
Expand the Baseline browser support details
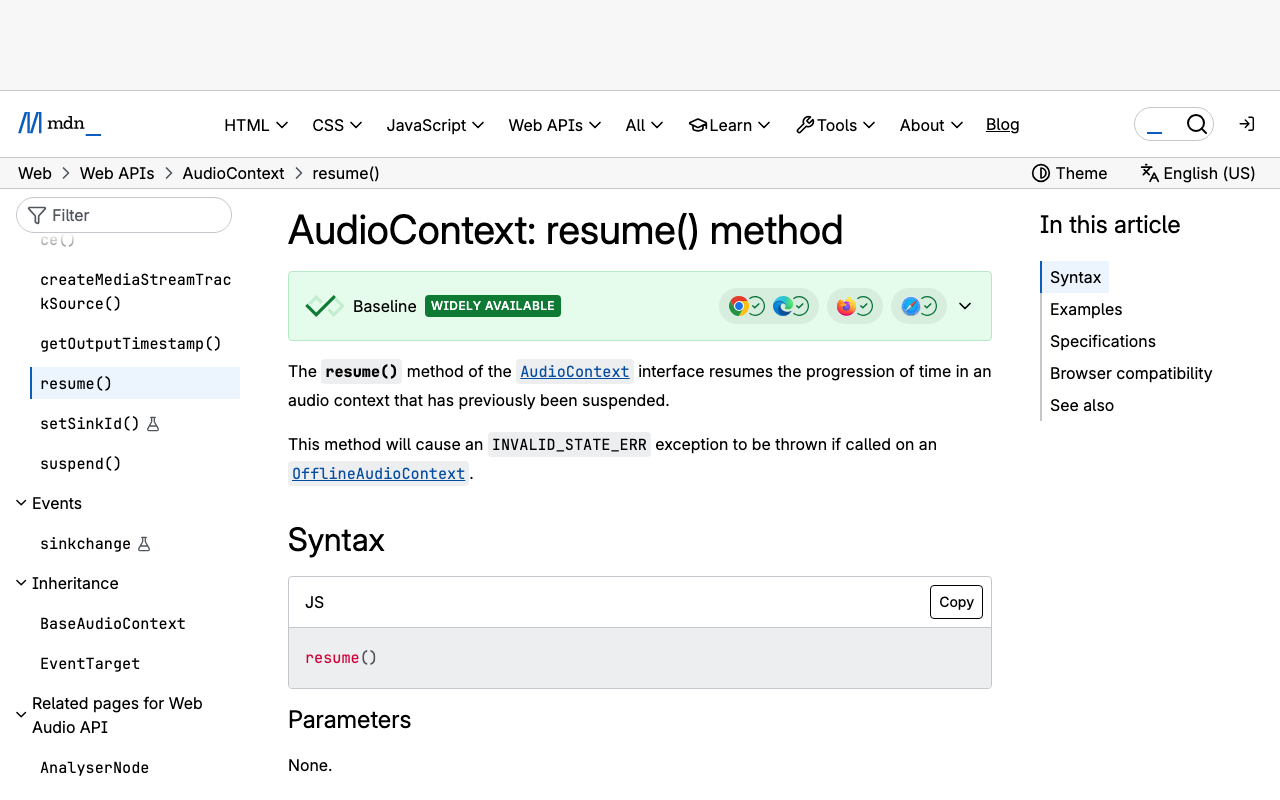coord(965,306)
